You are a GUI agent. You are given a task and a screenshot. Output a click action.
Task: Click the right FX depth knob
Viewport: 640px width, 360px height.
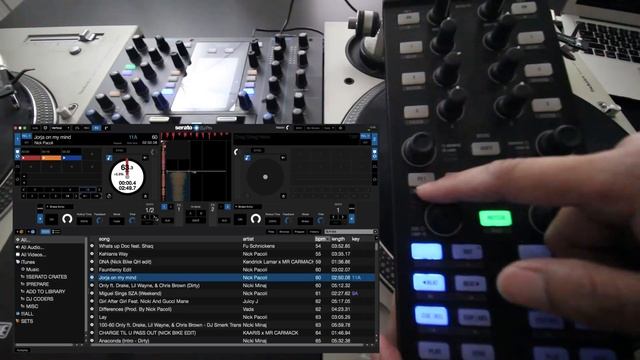click(256, 219)
